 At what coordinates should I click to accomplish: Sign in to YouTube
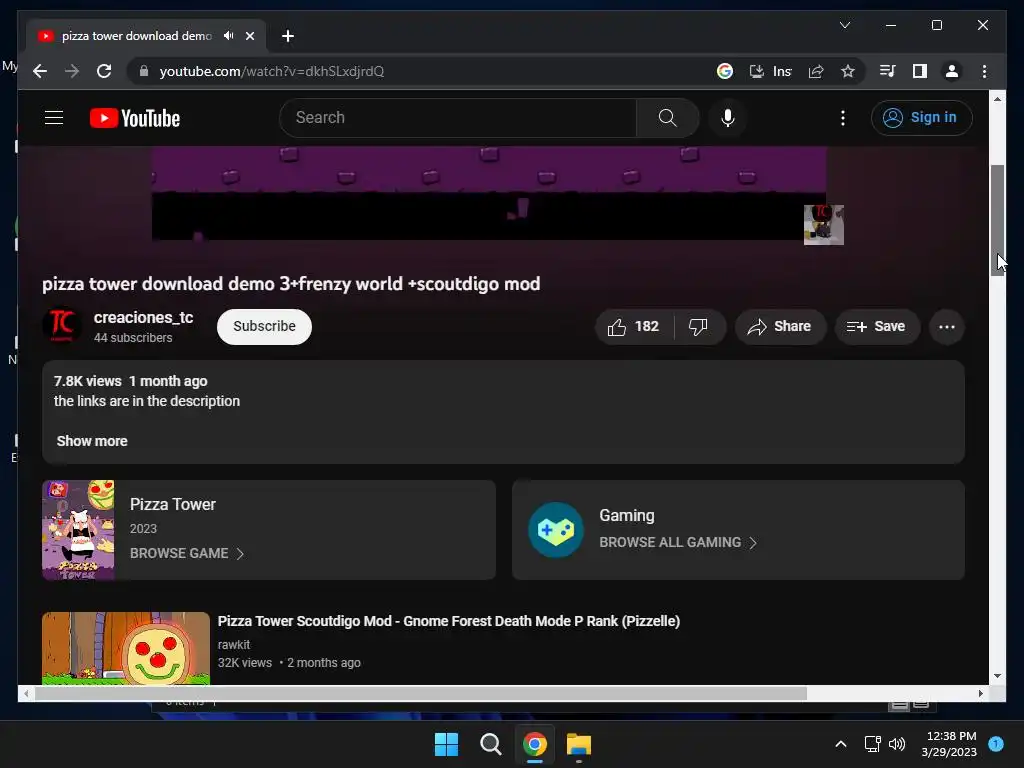(x=921, y=118)
